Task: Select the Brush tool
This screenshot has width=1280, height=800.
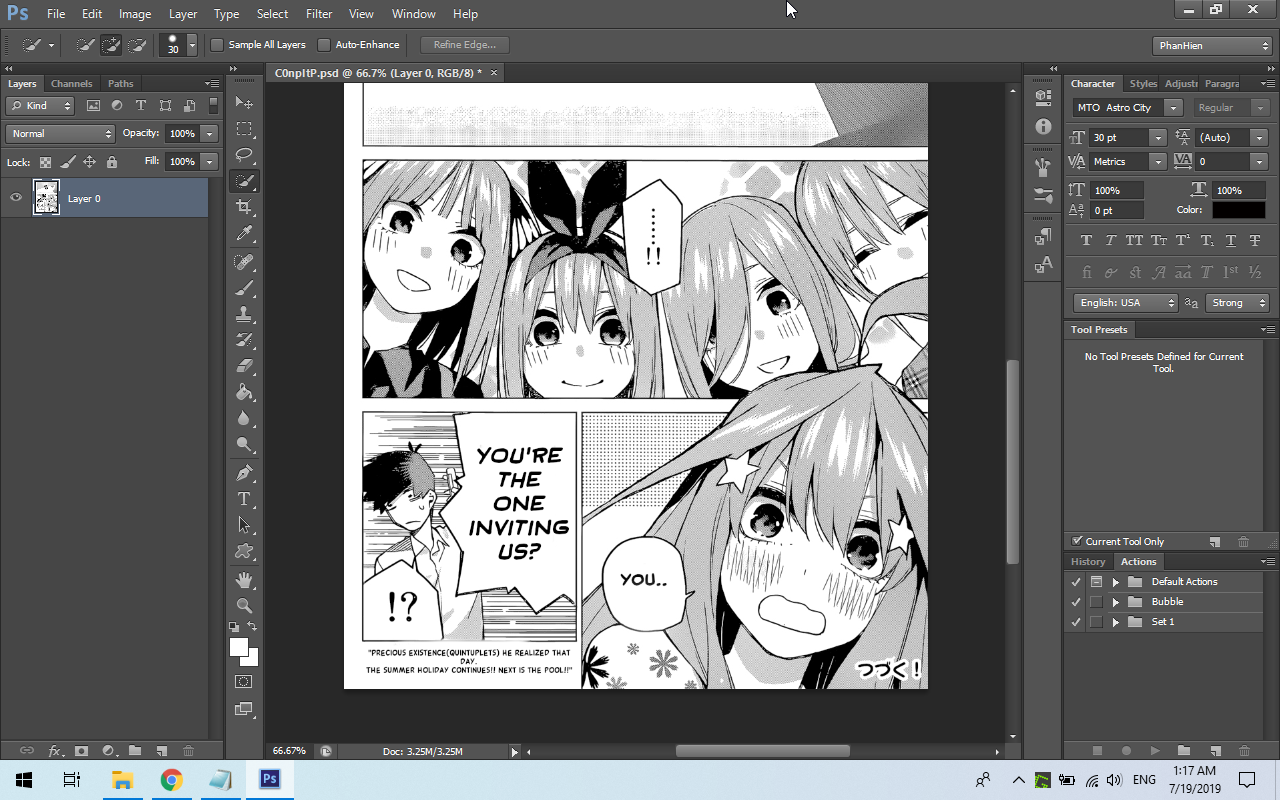Action: (x=244, y=287)
